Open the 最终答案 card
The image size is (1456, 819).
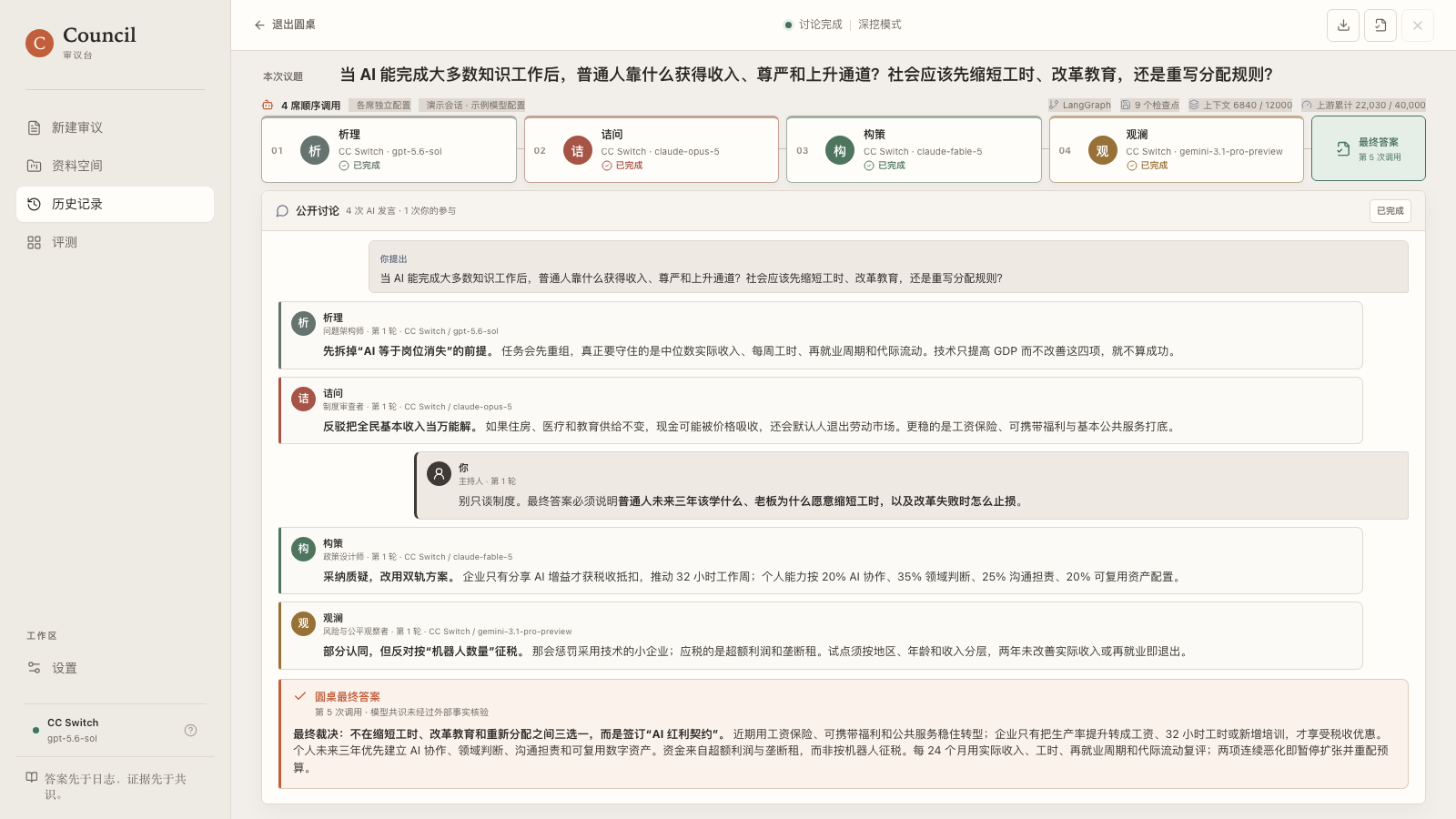(1369, 149)
